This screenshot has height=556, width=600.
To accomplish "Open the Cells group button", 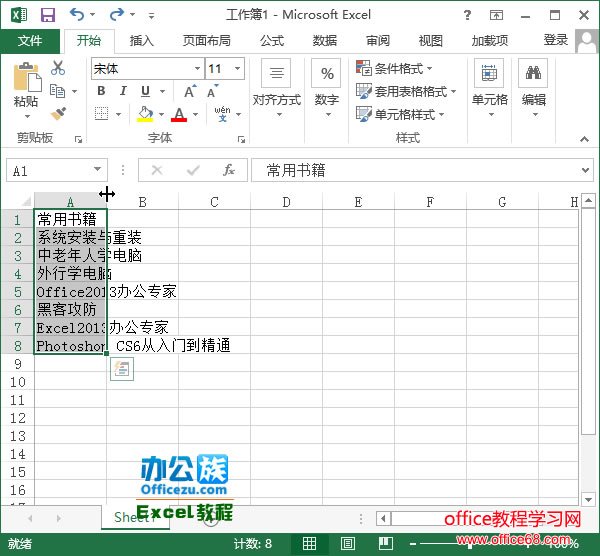I will pos(489,73).
